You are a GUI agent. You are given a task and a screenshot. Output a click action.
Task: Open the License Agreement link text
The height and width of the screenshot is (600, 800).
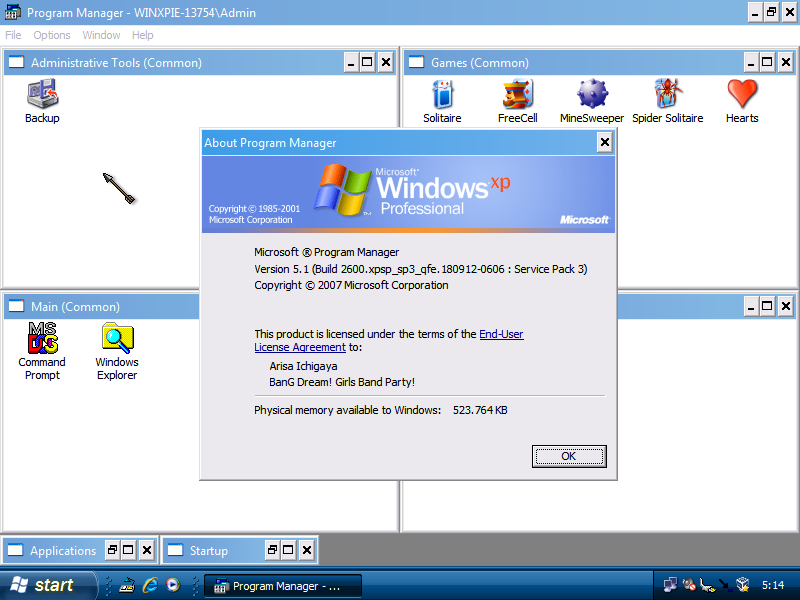300,347
